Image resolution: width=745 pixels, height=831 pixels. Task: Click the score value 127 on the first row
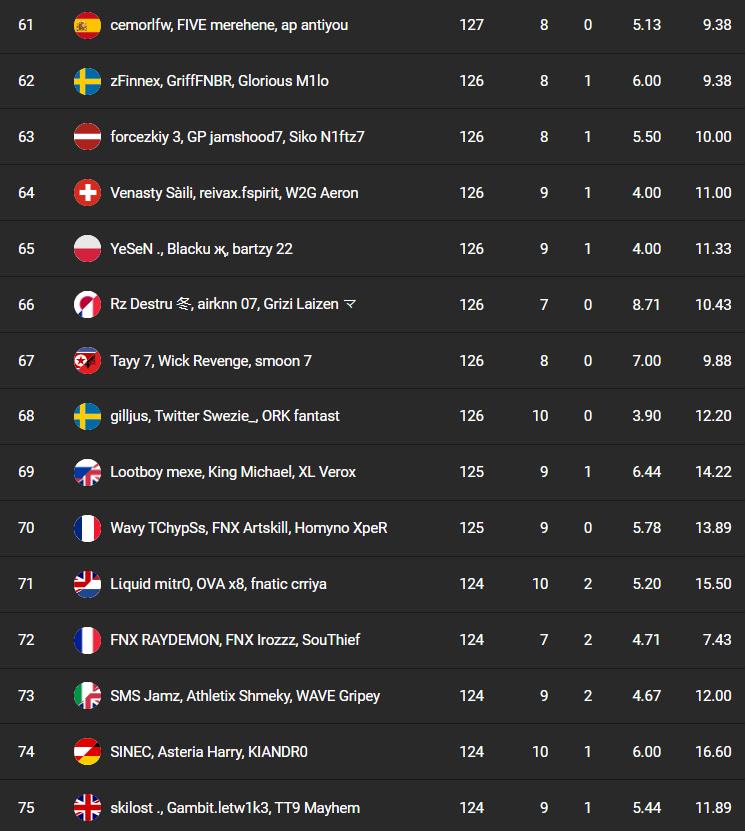tap(471, 25)
